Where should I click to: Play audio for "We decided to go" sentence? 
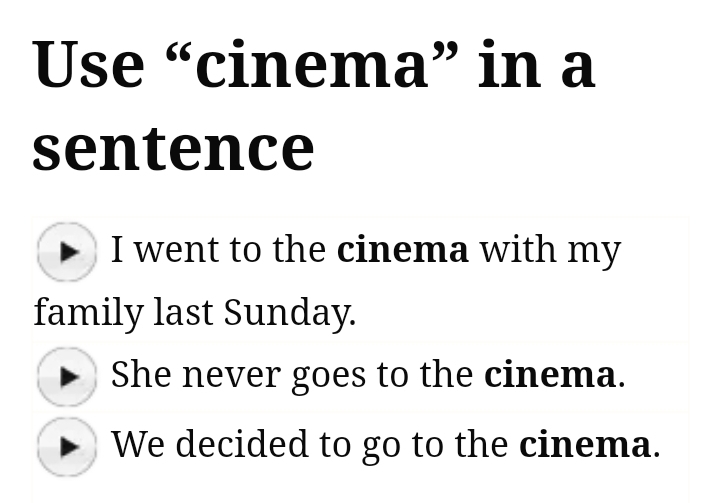(67, 445)
